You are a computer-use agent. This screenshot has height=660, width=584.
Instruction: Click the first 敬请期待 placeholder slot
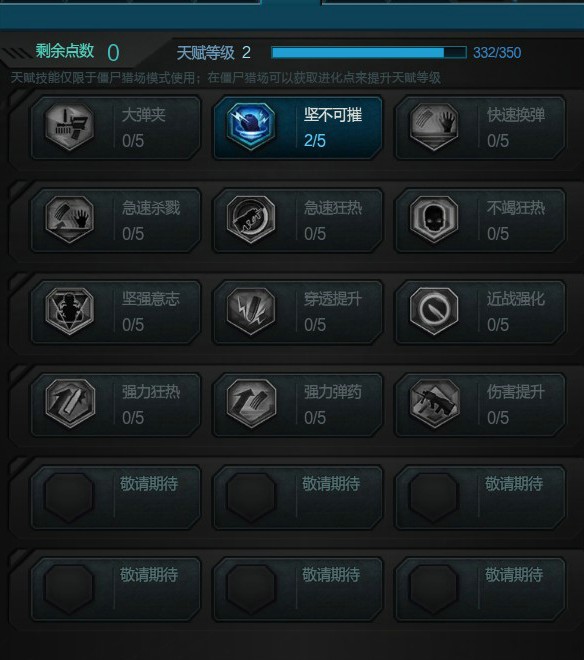[x=116, y=497]
